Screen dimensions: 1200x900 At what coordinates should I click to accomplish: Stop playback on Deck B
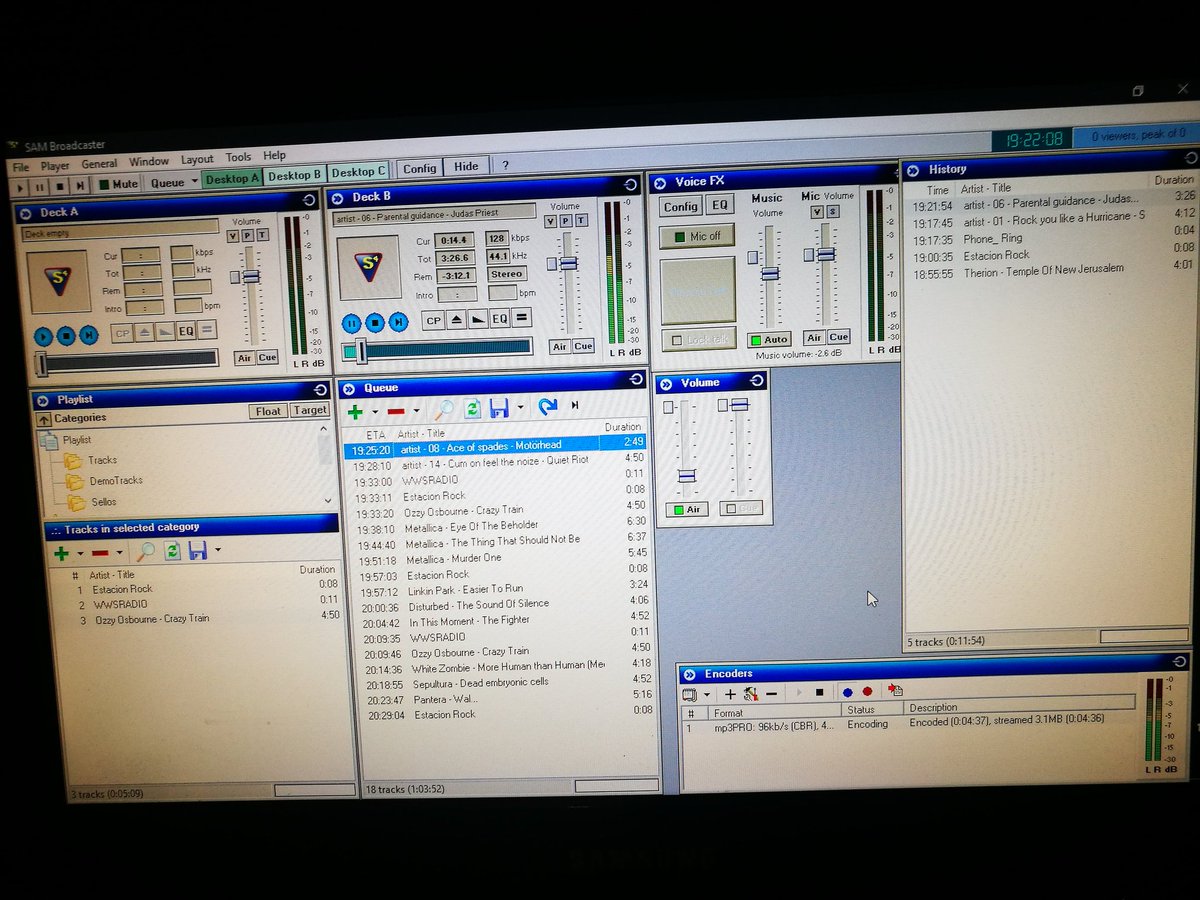(x=374, y=322)
